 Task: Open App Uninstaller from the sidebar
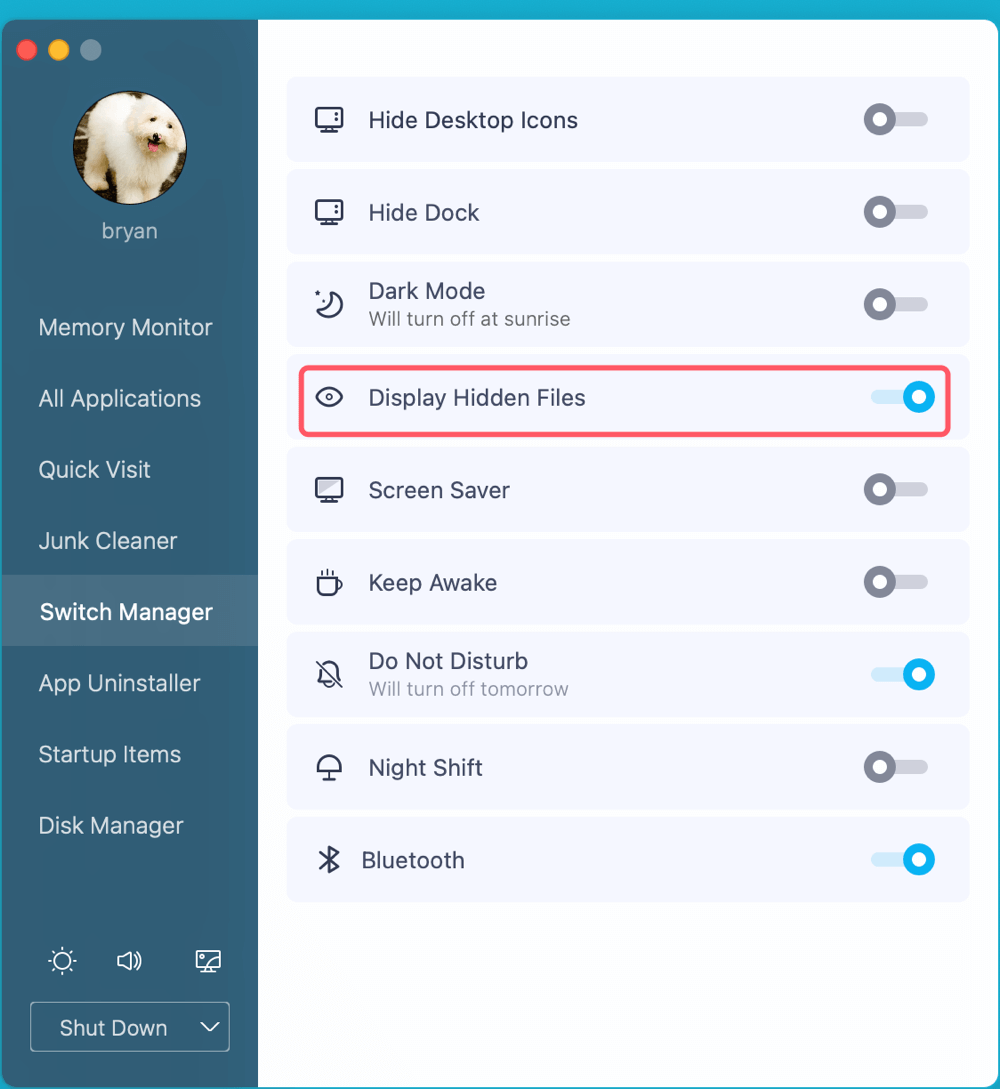click(x=120, y=684)
